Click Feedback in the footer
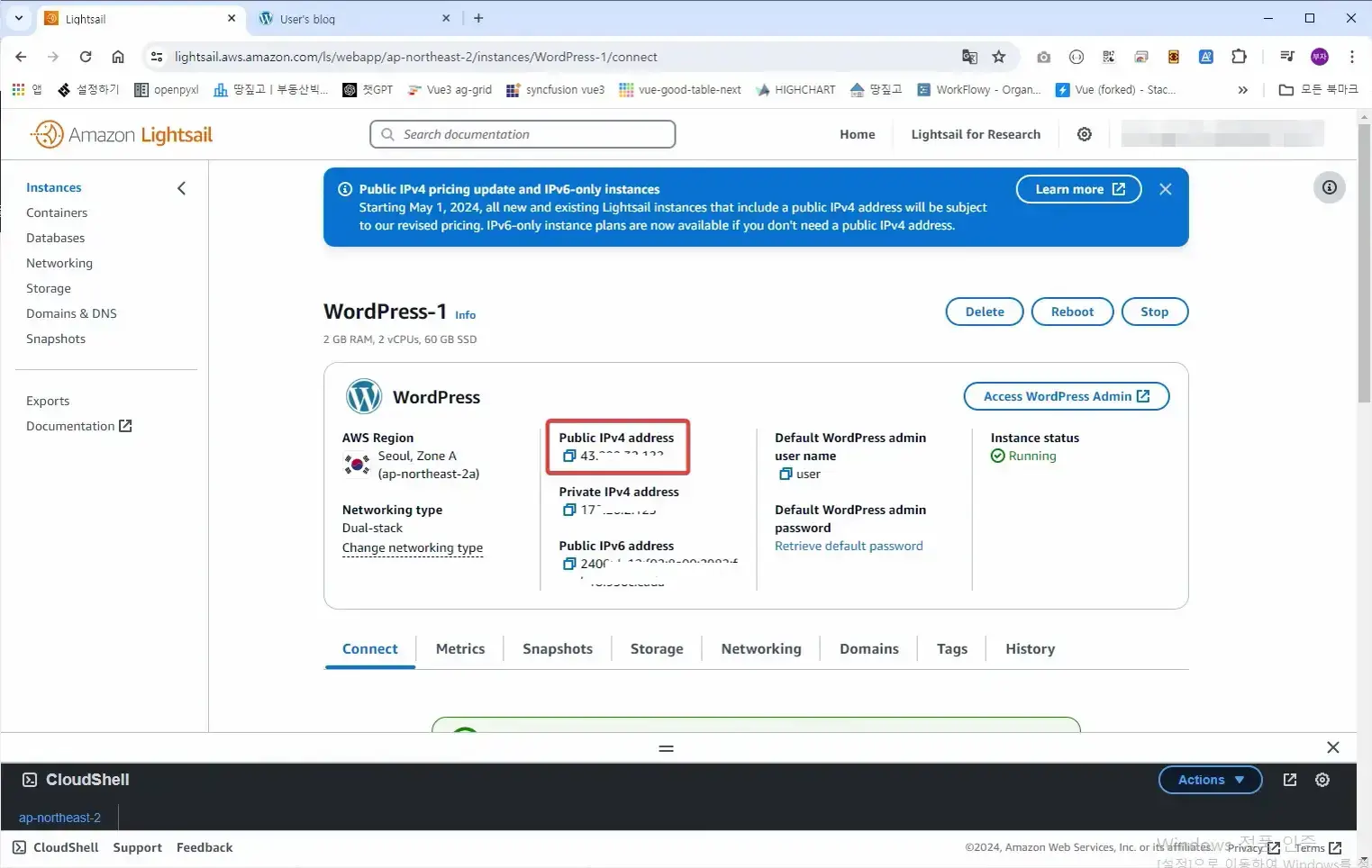 click(x=204, y=847)
